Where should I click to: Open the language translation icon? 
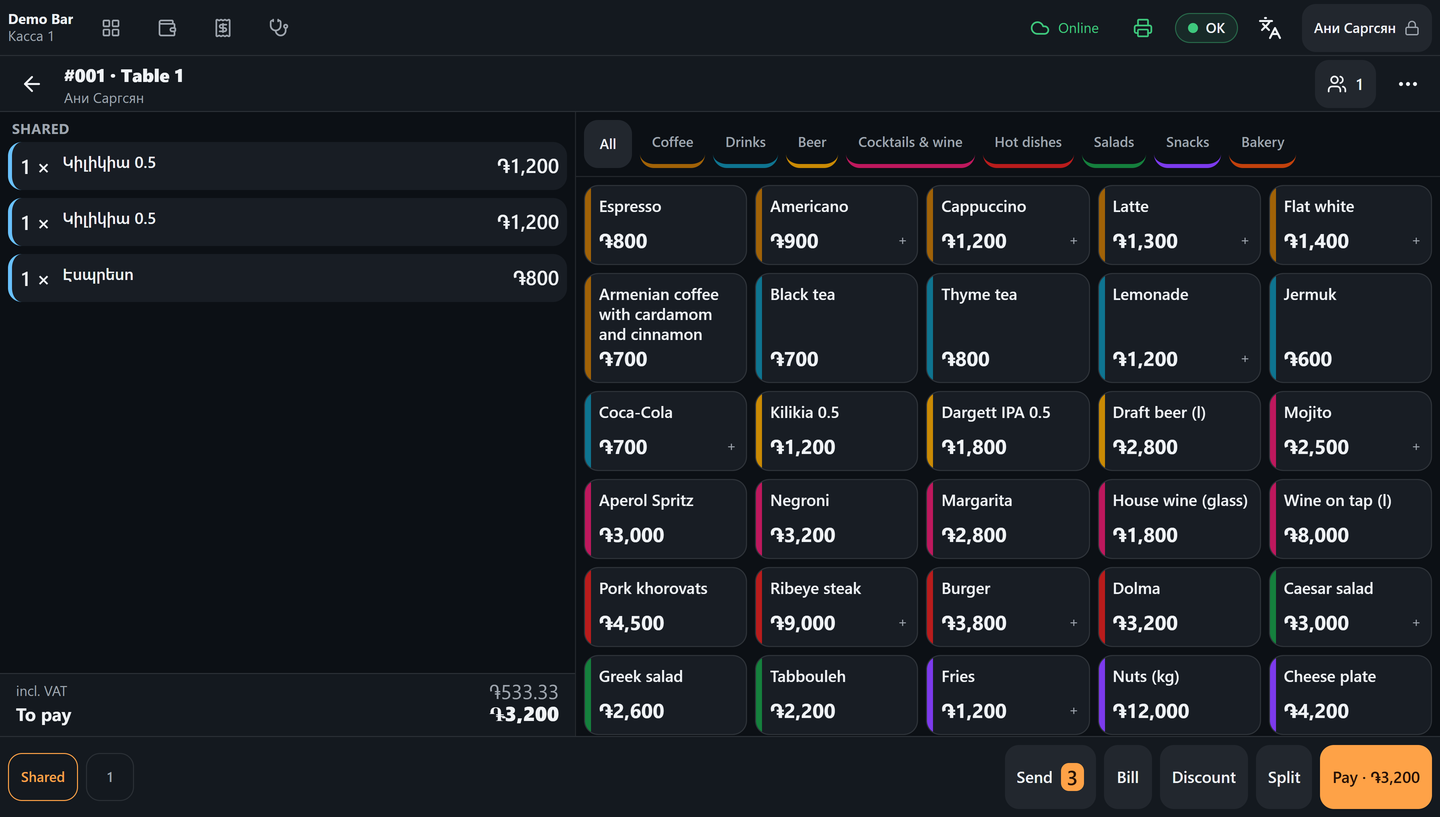tap(1270, 28)
